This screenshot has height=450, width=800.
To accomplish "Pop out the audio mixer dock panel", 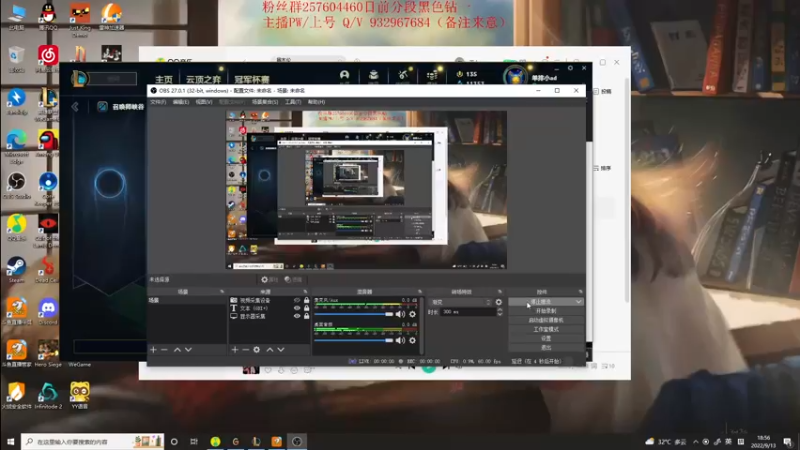I will 420,292.
